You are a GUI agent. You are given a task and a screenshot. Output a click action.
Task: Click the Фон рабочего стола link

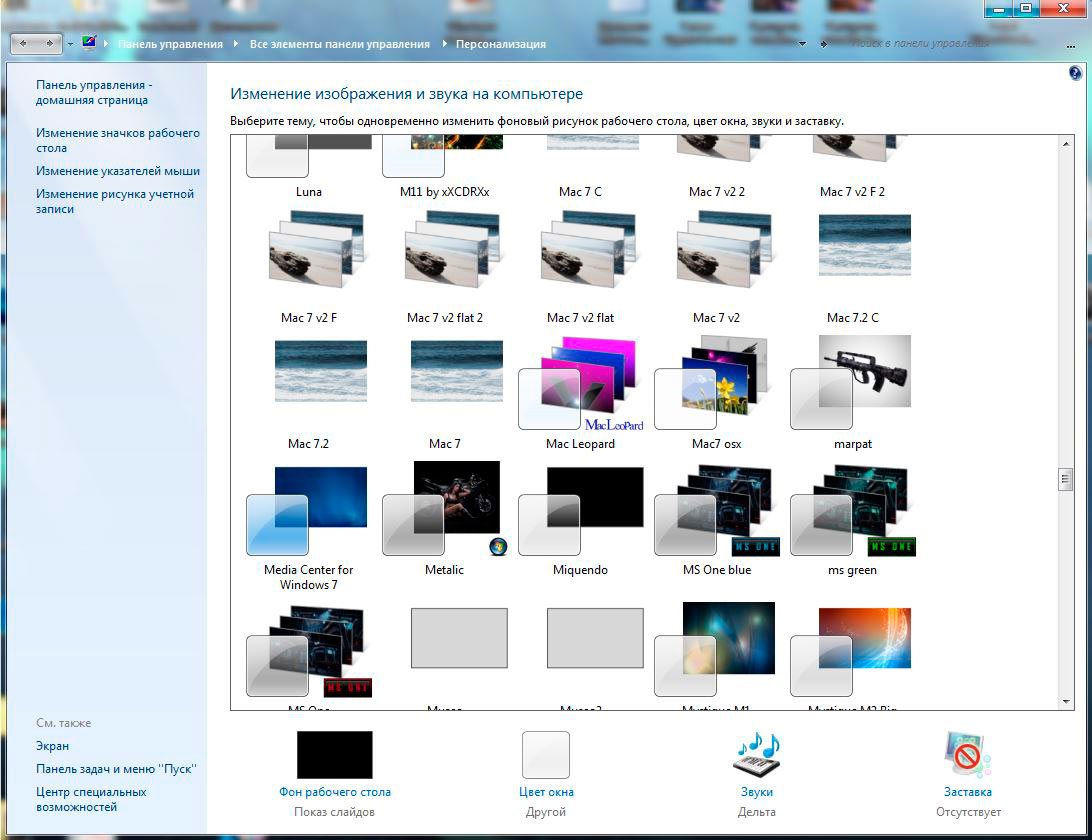[x=335, y=792]
